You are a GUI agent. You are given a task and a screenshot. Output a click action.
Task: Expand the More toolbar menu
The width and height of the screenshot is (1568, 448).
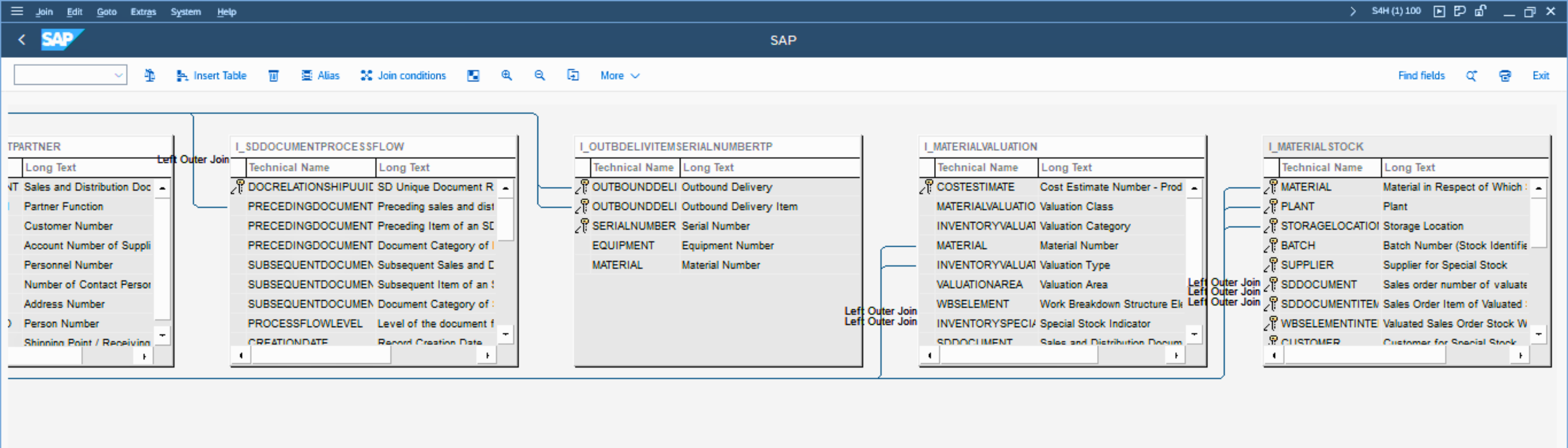point(620,75)
